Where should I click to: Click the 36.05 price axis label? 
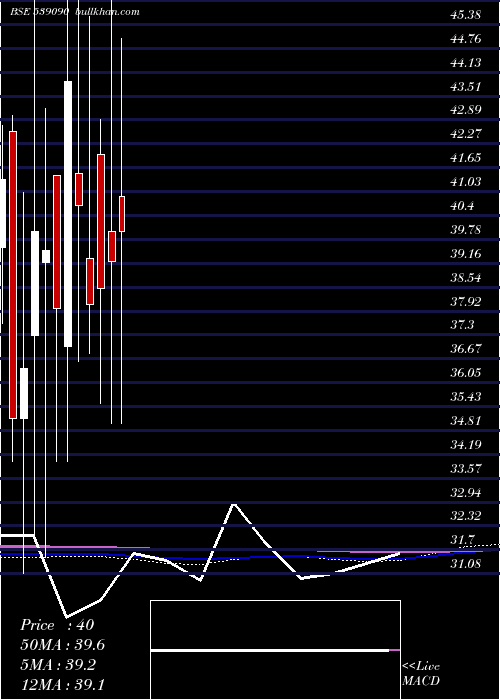click(466, 373)
